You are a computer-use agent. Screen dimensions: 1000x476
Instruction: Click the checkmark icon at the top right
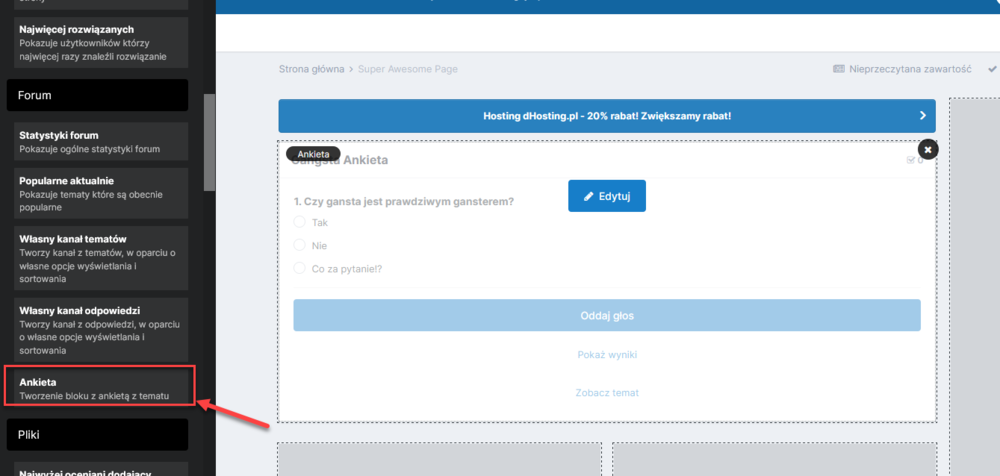click(x=992, y=69)
